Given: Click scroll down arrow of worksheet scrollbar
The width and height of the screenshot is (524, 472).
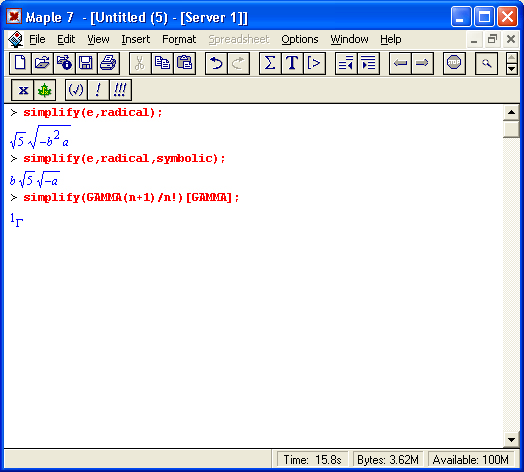Looking at the screenshot, I should (x=511, y=440).
